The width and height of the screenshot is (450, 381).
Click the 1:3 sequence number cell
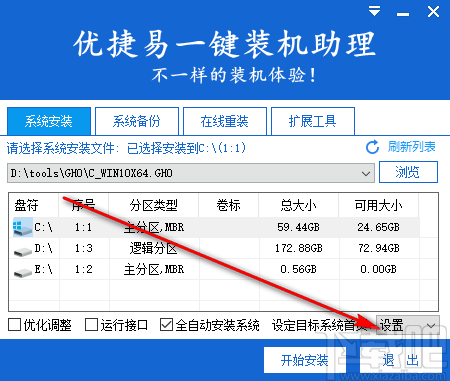pos(83,248)
